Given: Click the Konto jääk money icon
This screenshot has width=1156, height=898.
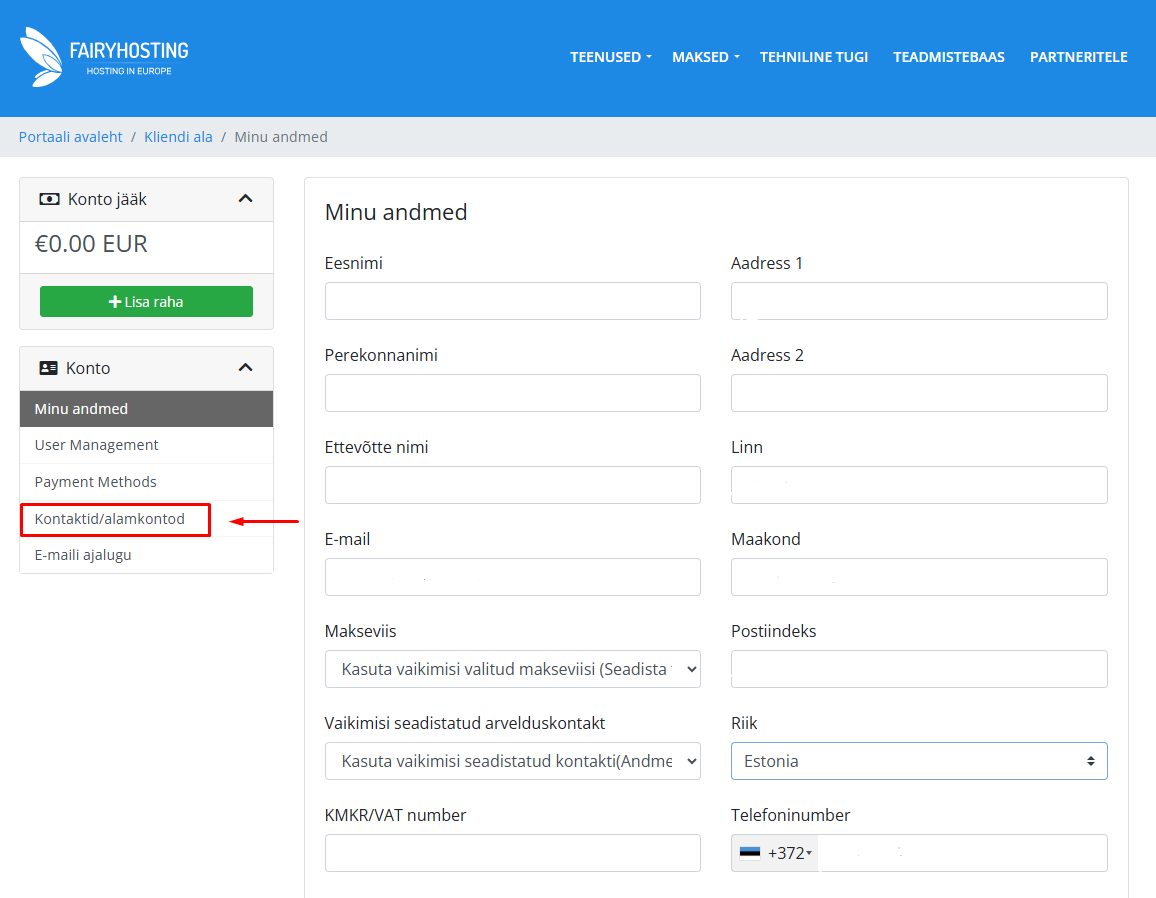Looking at the screenshot, I should pos(49,199).
